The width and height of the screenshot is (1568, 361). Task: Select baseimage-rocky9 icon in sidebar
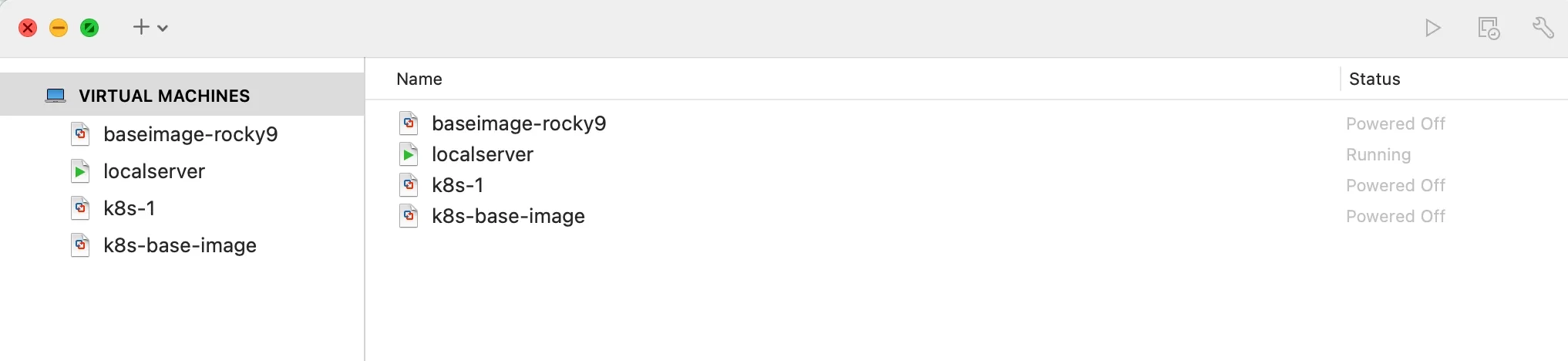pos(80,134)
